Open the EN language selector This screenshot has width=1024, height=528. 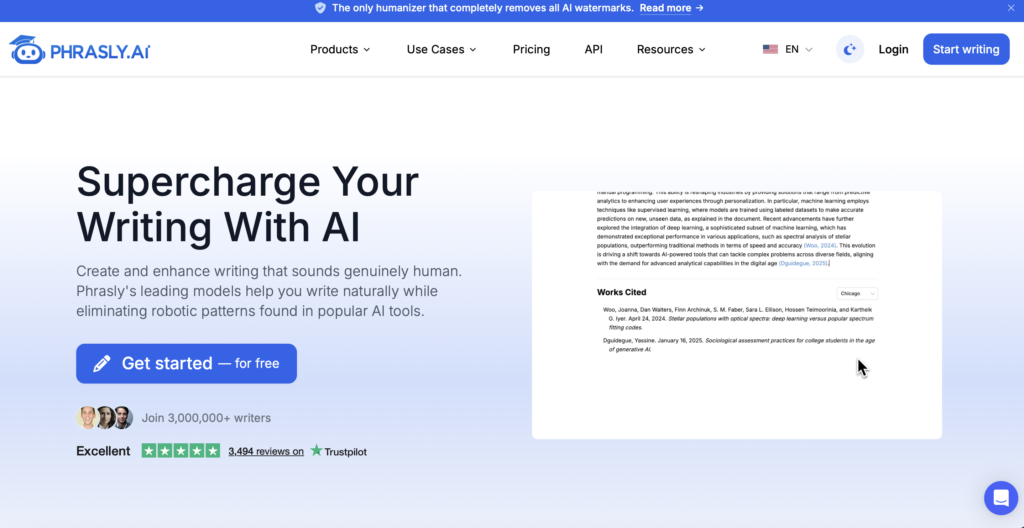click(x=788, y=50)
